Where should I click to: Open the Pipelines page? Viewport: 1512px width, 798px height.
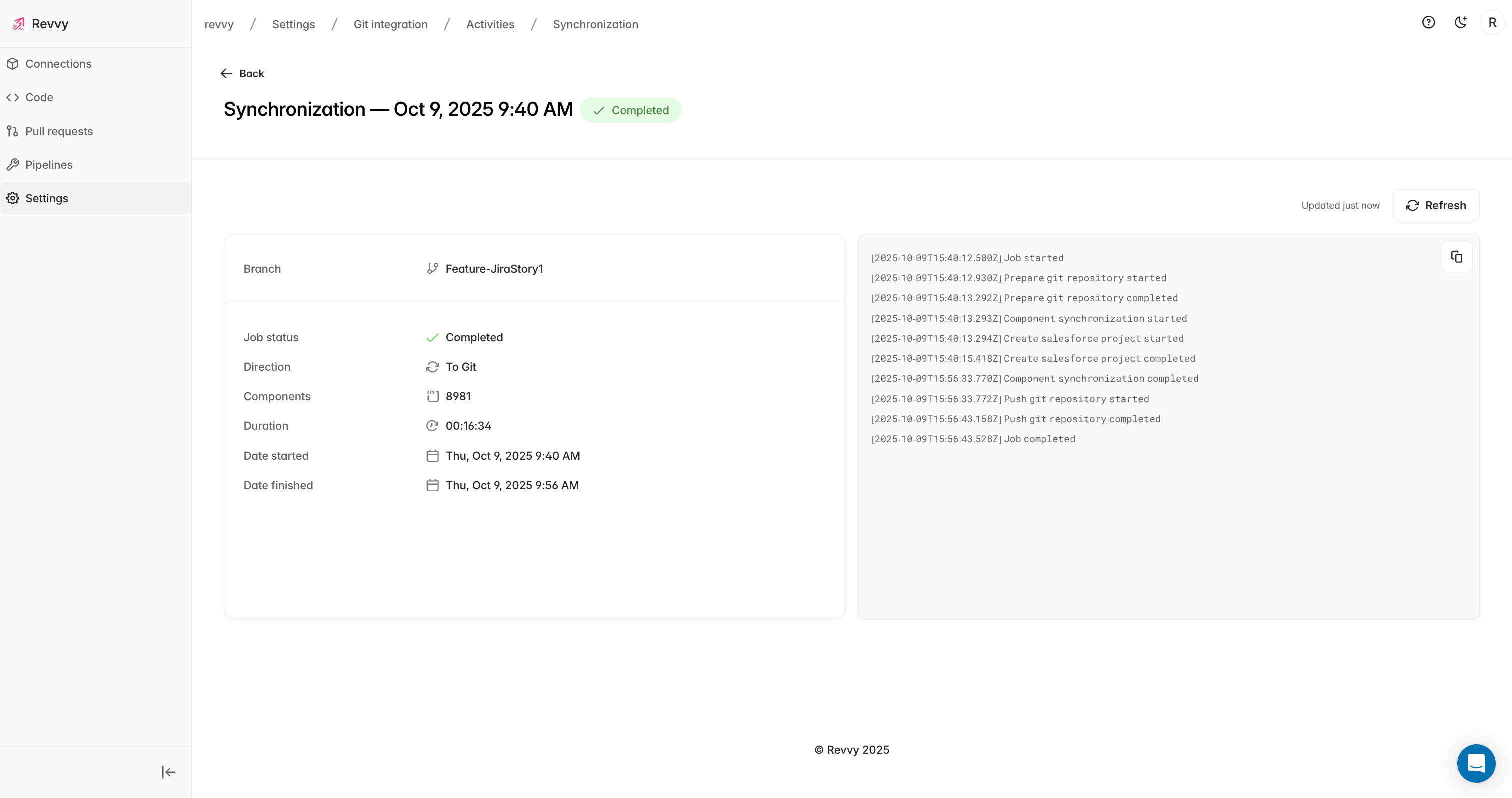(48, 165)
